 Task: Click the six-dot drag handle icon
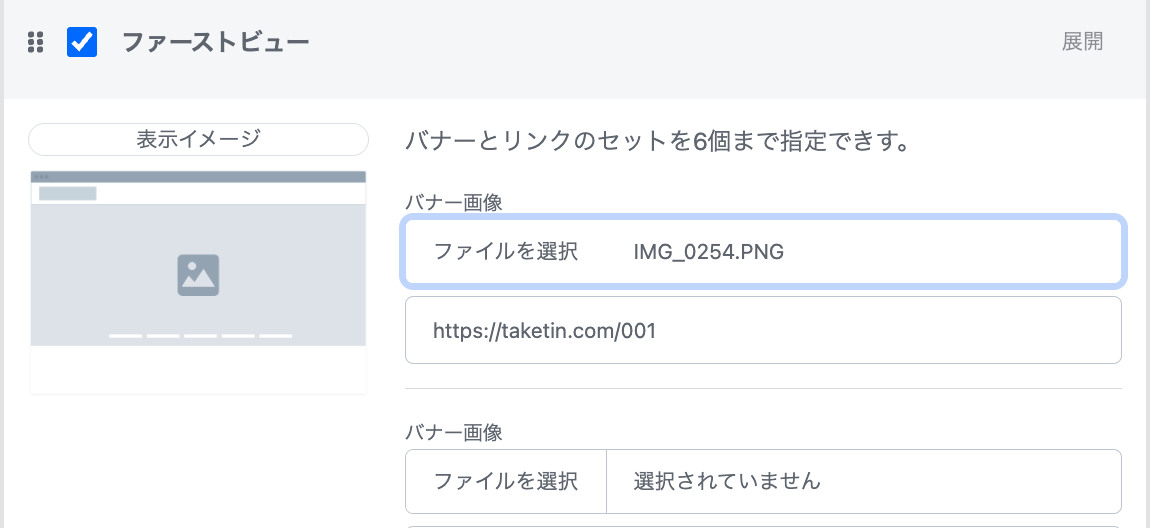point(35,43)
